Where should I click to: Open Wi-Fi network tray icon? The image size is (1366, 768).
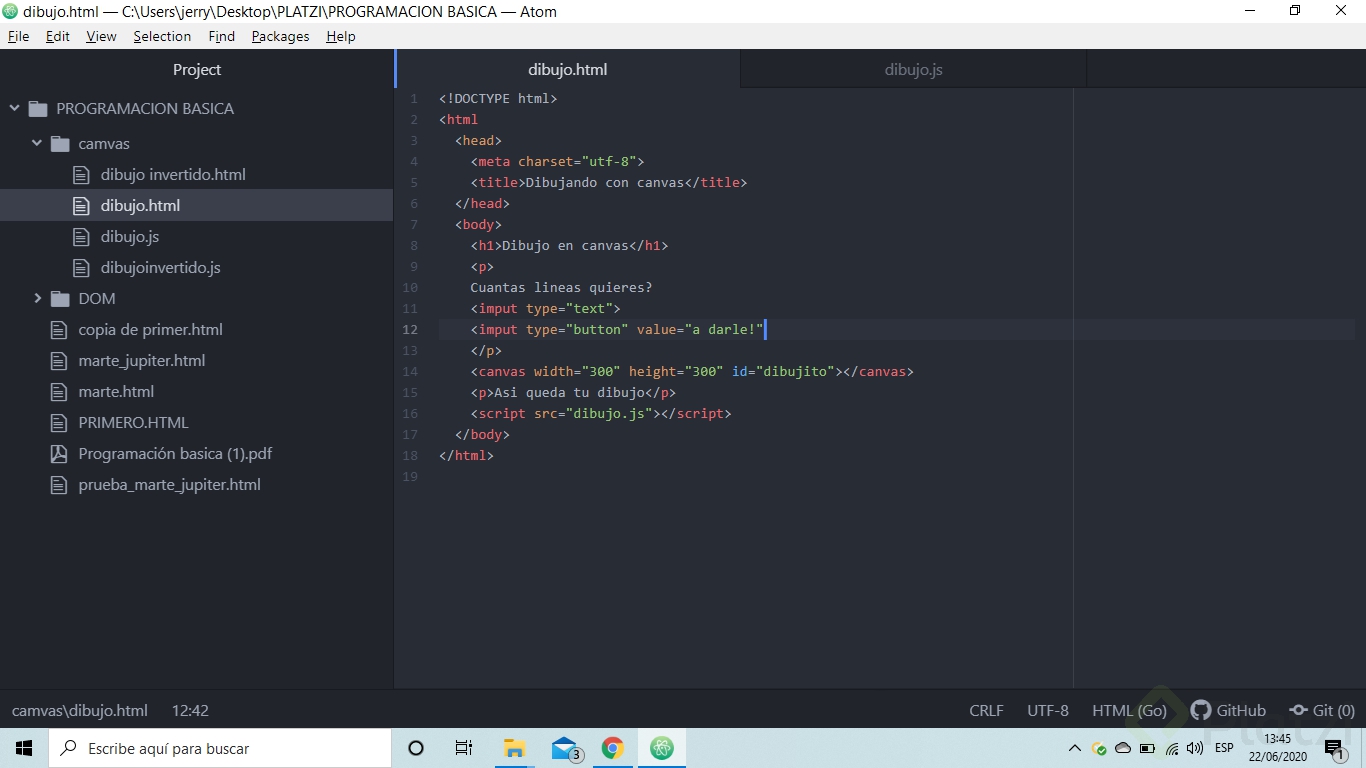1171,748
